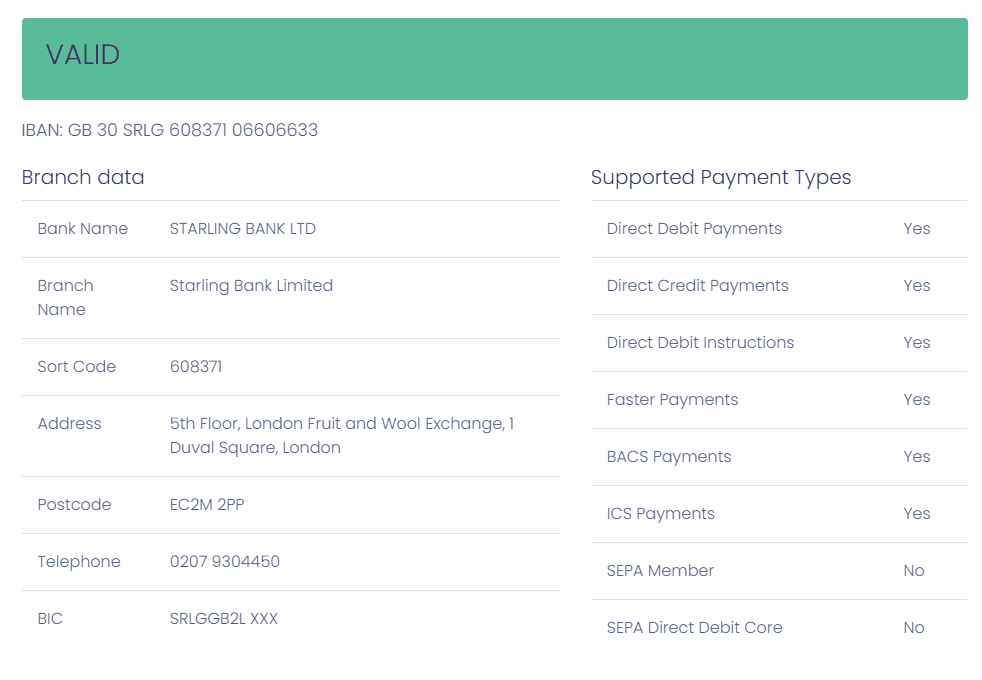
Task: Select the sort code value 608371
Action: (x=196, y=367)
